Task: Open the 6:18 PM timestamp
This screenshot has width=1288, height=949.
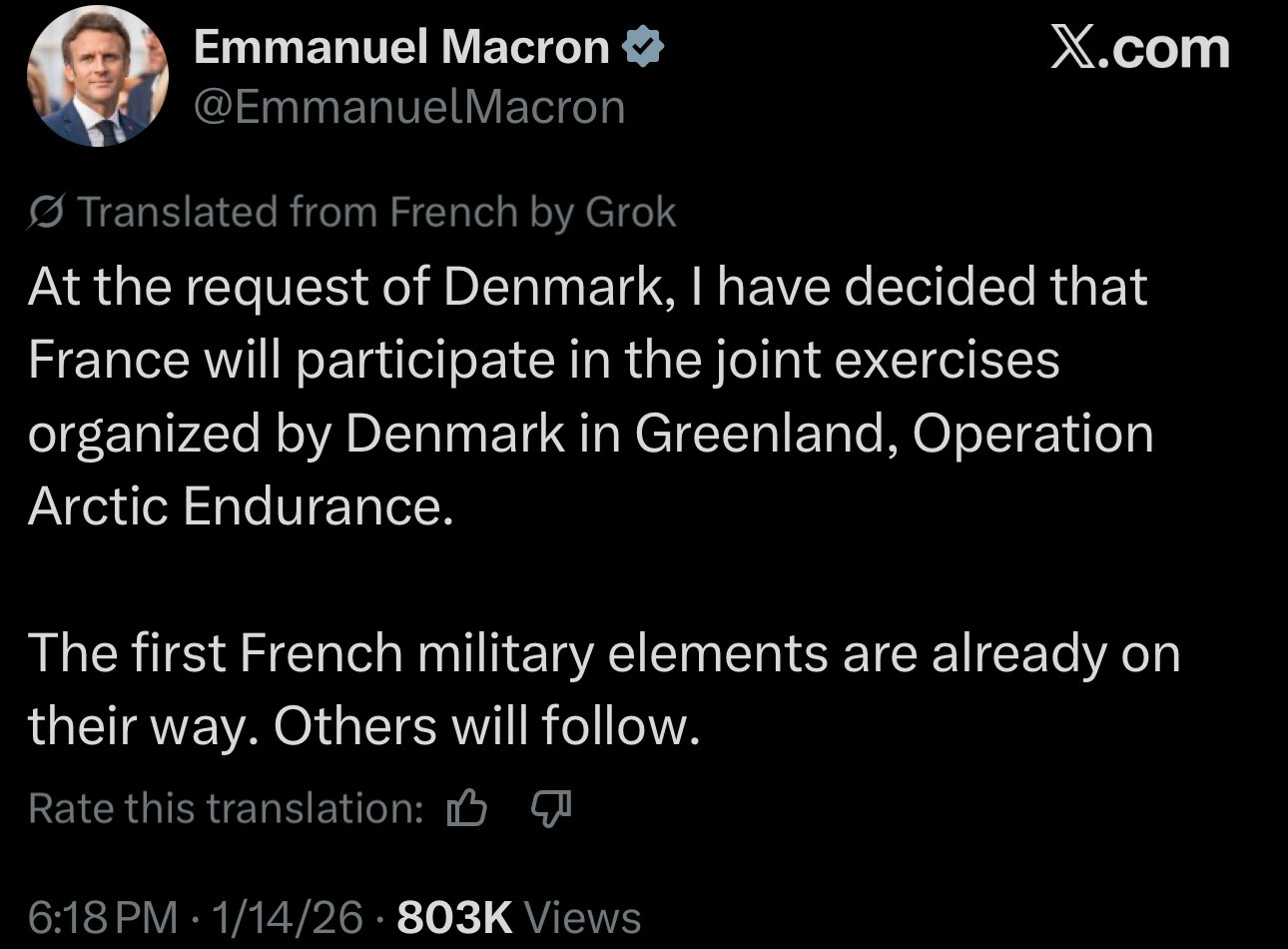Action: 103,917
